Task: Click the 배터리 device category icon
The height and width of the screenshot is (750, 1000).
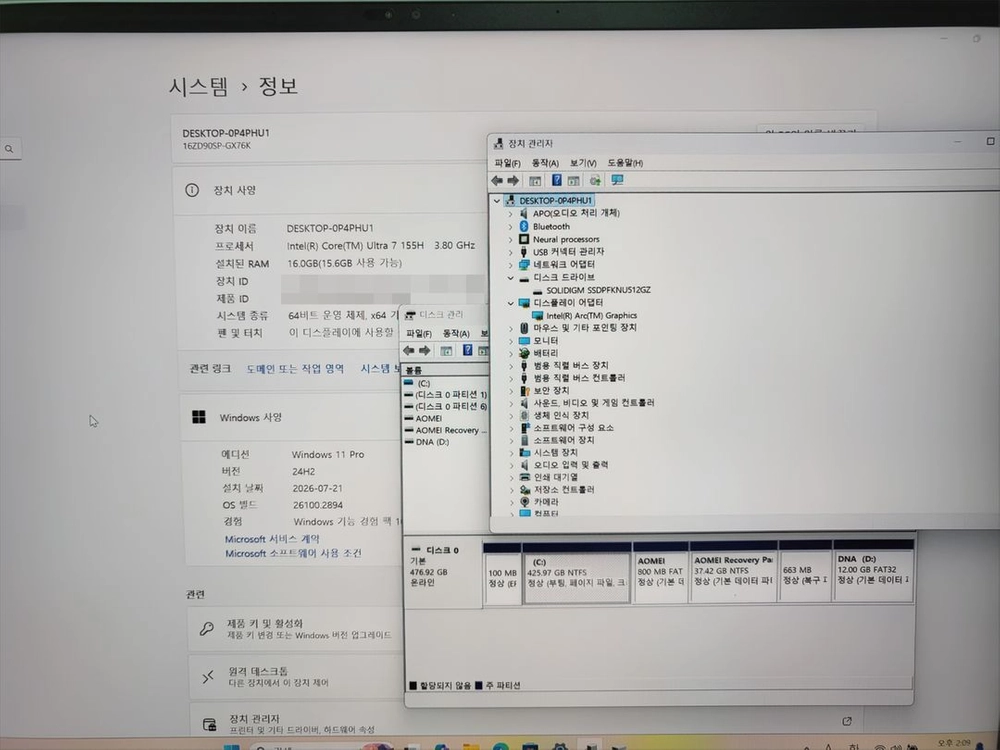Action: click(x=524, y=353)
